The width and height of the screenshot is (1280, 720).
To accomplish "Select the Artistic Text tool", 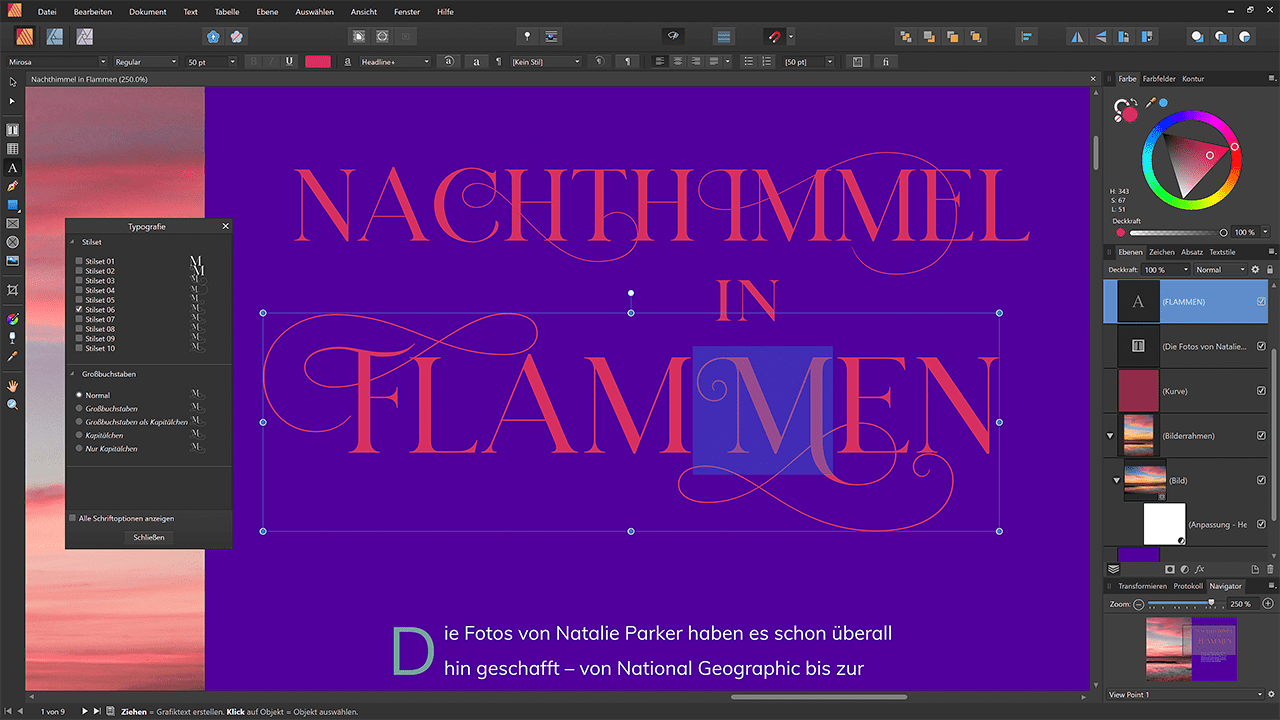I will (x=13, y=167).
